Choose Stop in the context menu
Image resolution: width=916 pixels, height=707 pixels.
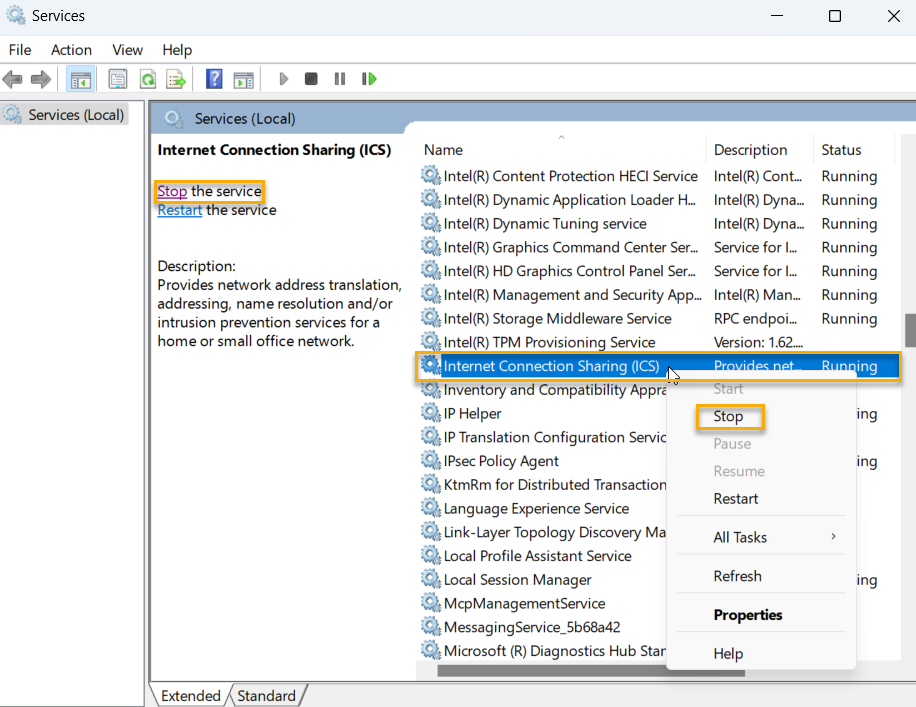[729, 417]
